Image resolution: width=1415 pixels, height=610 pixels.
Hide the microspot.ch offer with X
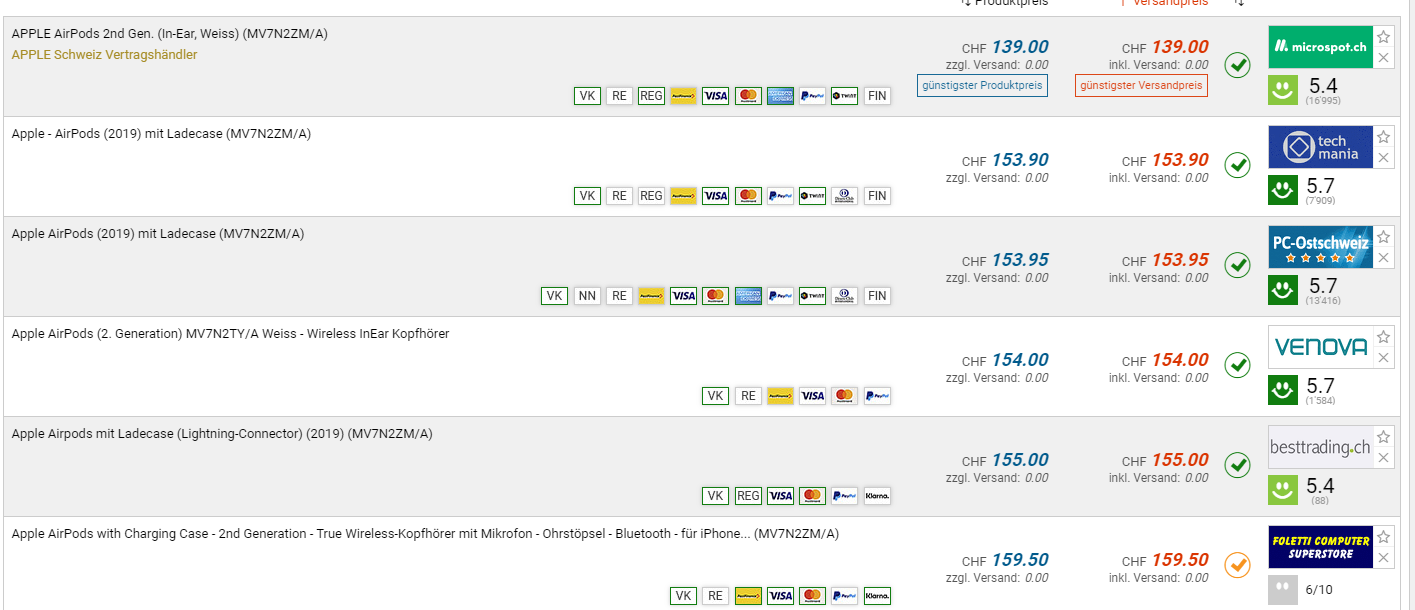(x=1383, y=58)
